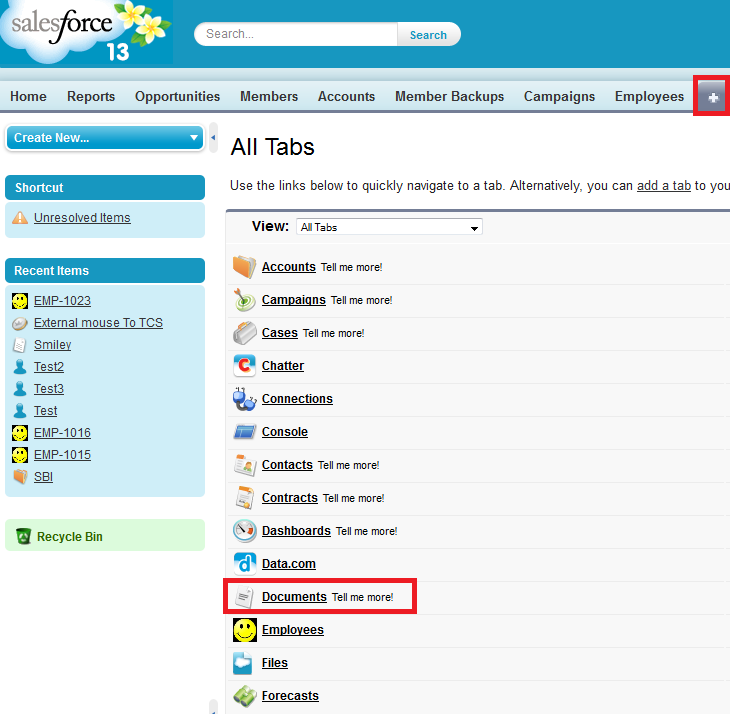The height and width of the screenshot is (714, 730).
Task: Open recent item SBI
Action: [43, 477]
